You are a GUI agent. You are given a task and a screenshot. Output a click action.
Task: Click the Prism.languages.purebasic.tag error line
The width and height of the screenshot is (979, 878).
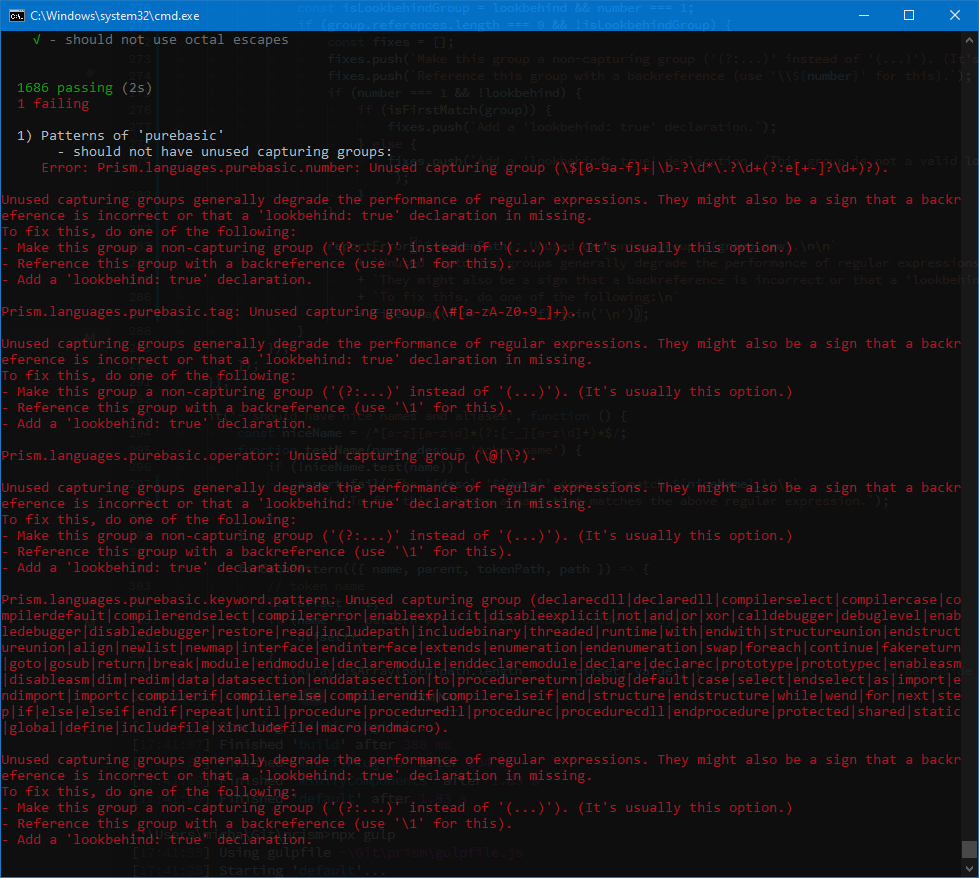pos(288,312)
